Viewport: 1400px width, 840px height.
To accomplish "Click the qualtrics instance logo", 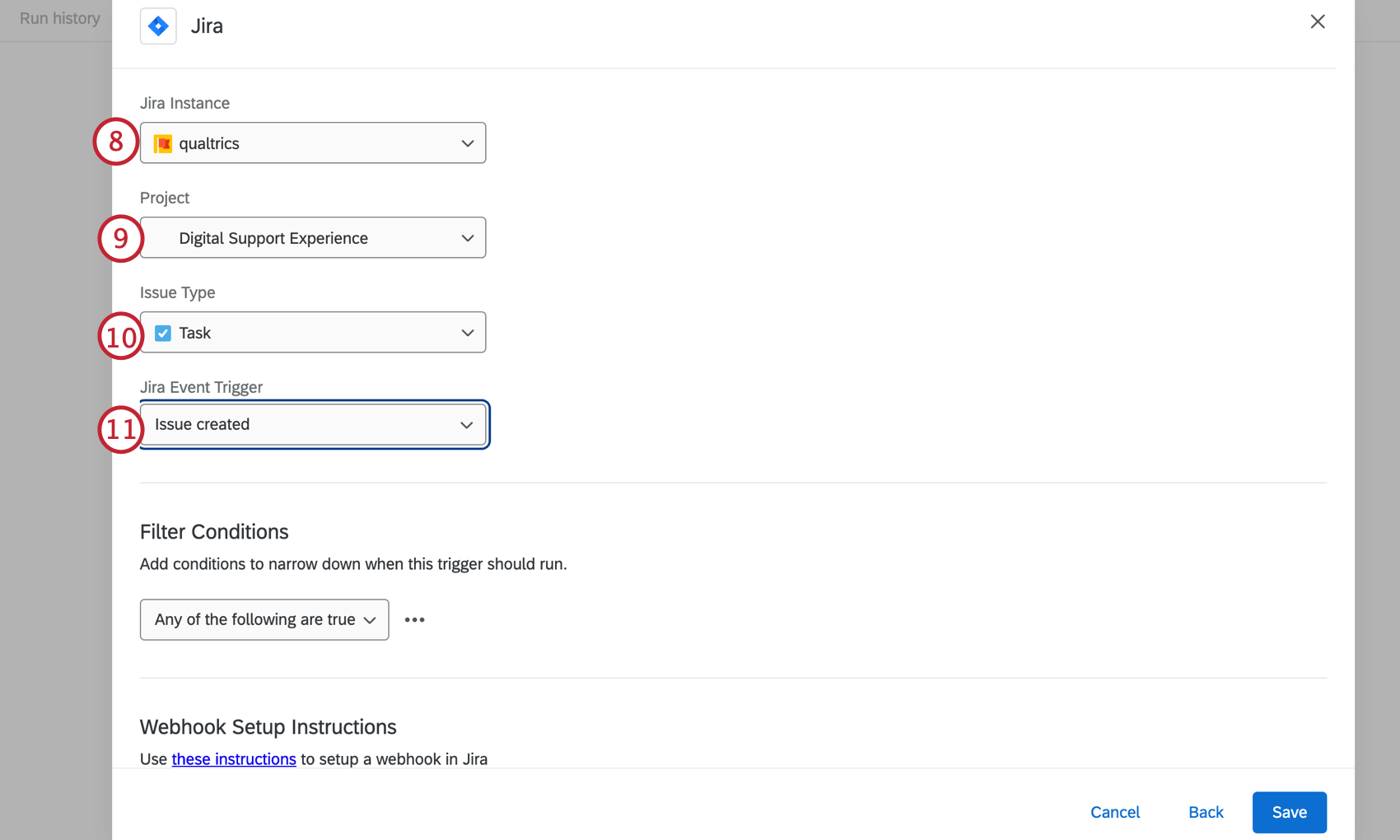I will (164, 142).
